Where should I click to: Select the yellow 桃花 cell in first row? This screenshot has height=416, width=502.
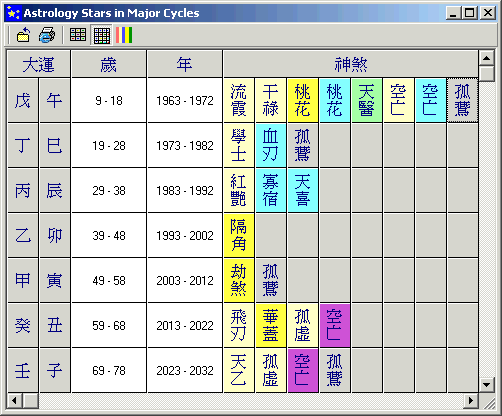[x=303, y=100]
